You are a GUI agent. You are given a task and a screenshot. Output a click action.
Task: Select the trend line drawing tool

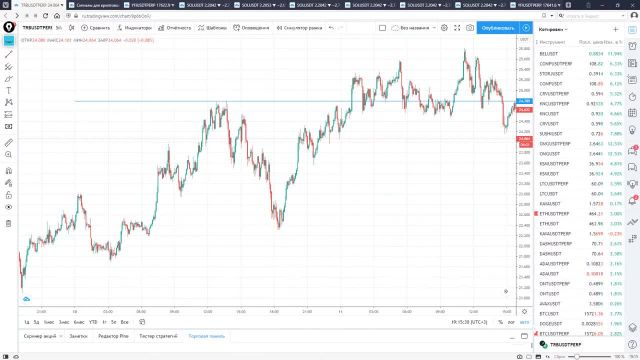click(x=9, y=54)
